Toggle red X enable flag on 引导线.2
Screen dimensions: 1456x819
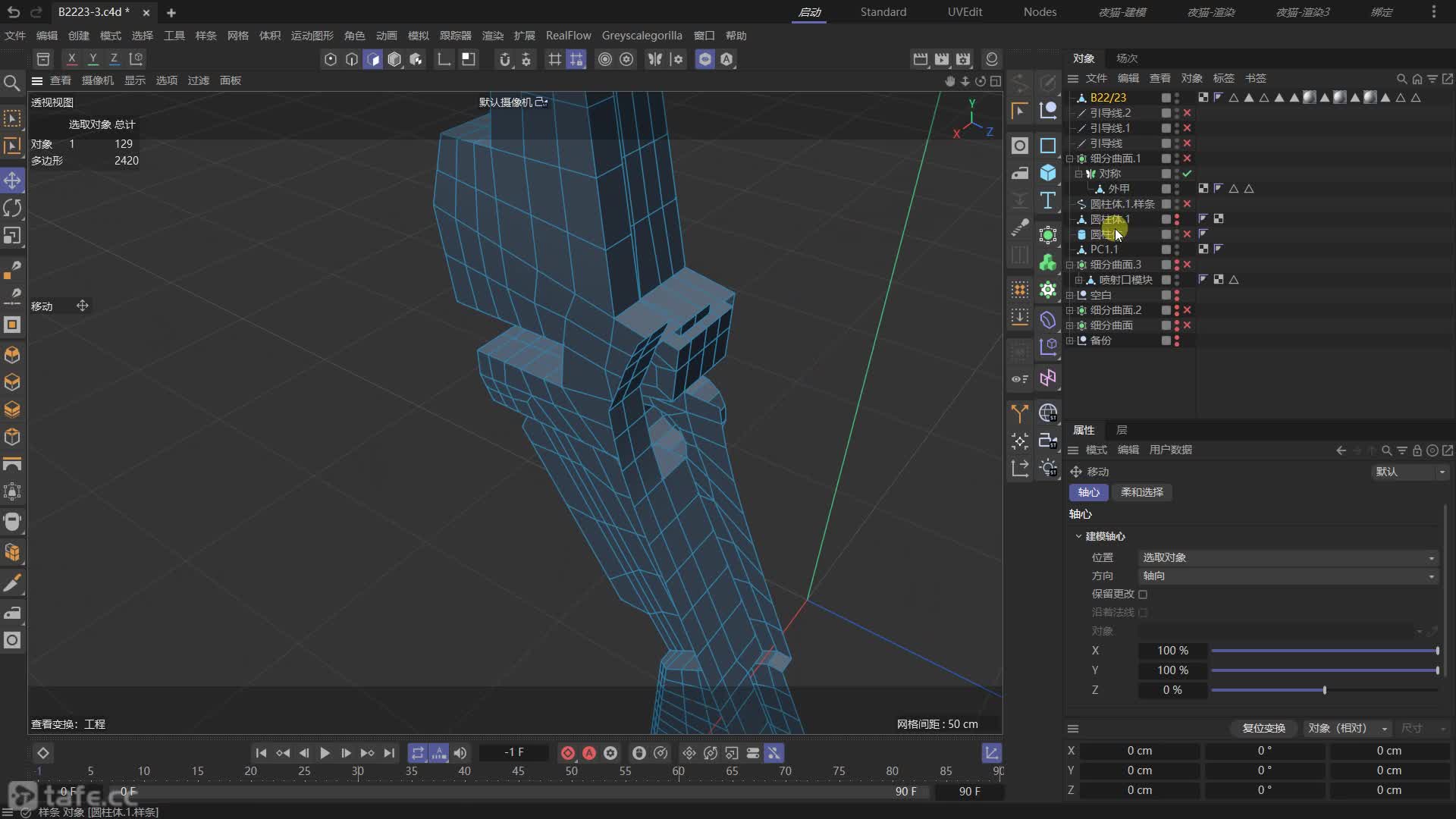[1188, 113]
